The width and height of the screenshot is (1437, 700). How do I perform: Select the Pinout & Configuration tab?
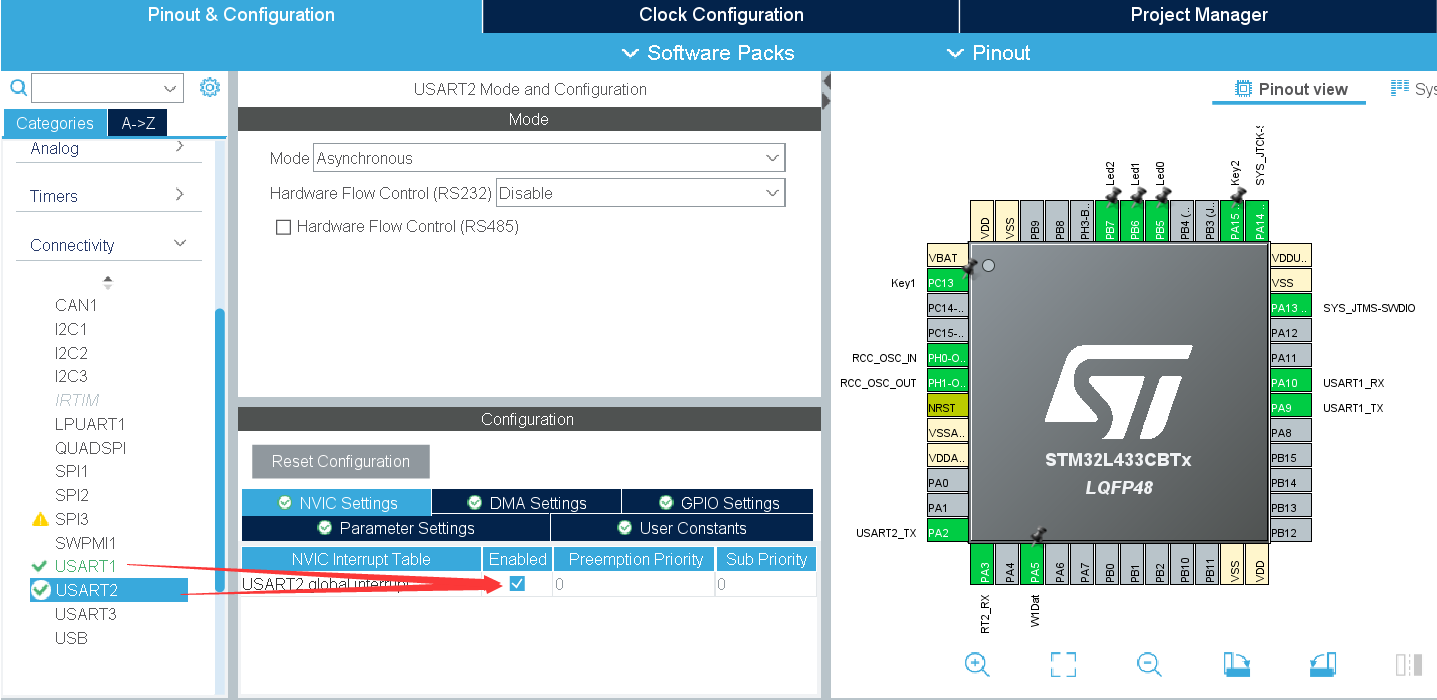pos(241,15)
